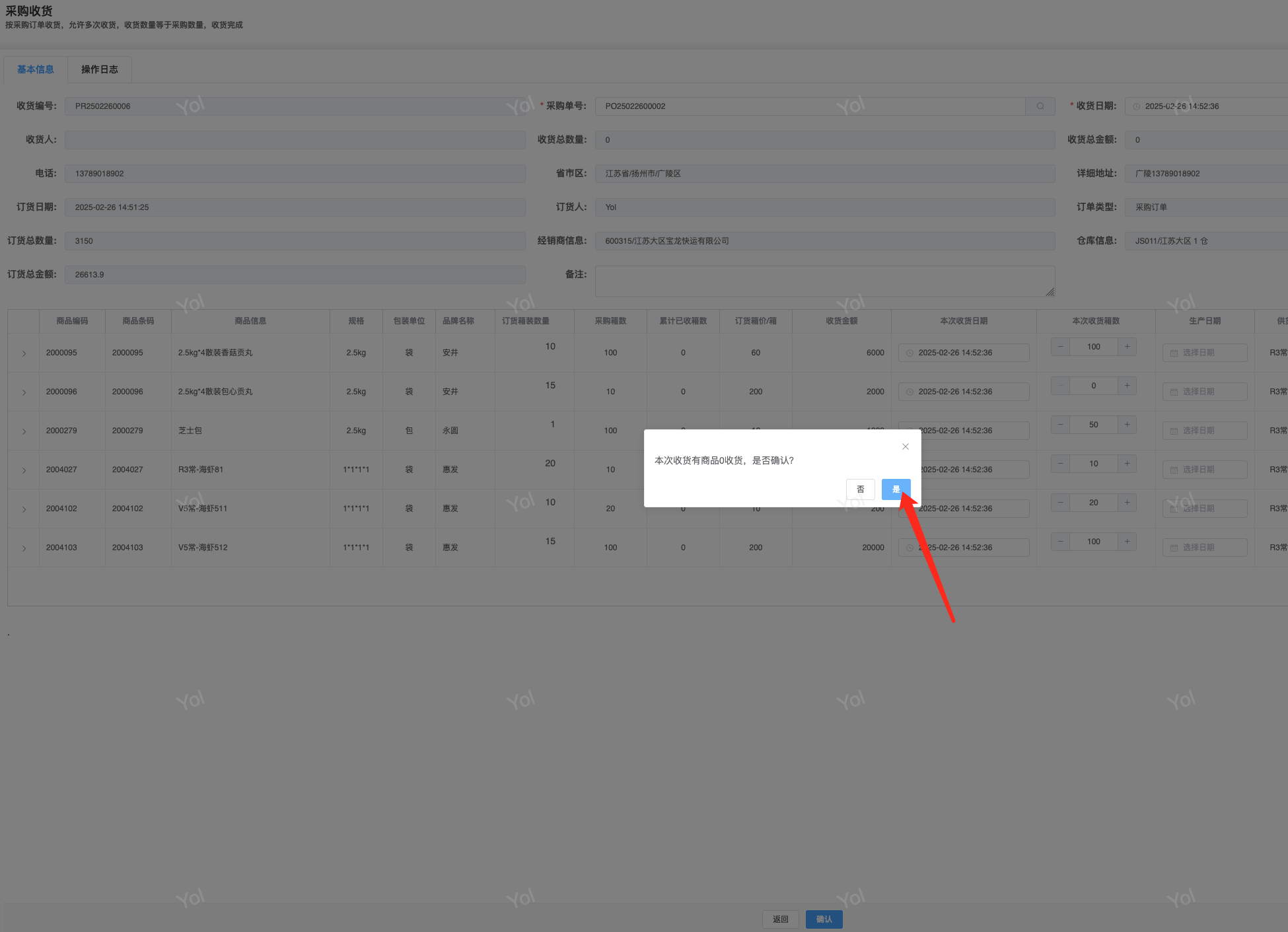Switch to 操作日志 tab
Screen dimensions: 1288x932
point(99,69)
